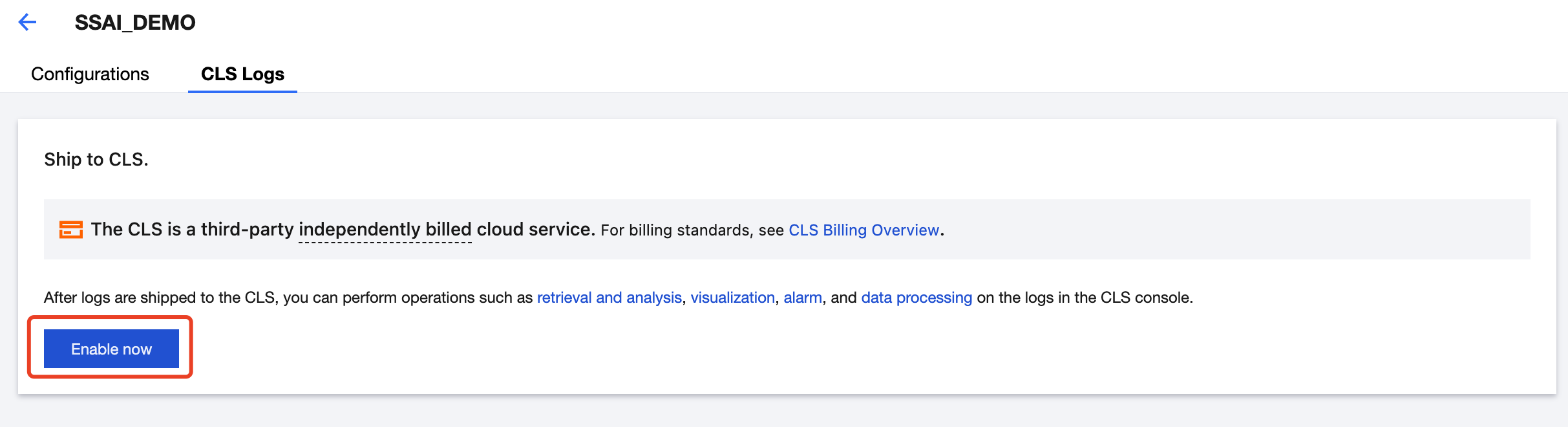Go back using the blue arrow

pyautogui.click(x=27, y=23)
